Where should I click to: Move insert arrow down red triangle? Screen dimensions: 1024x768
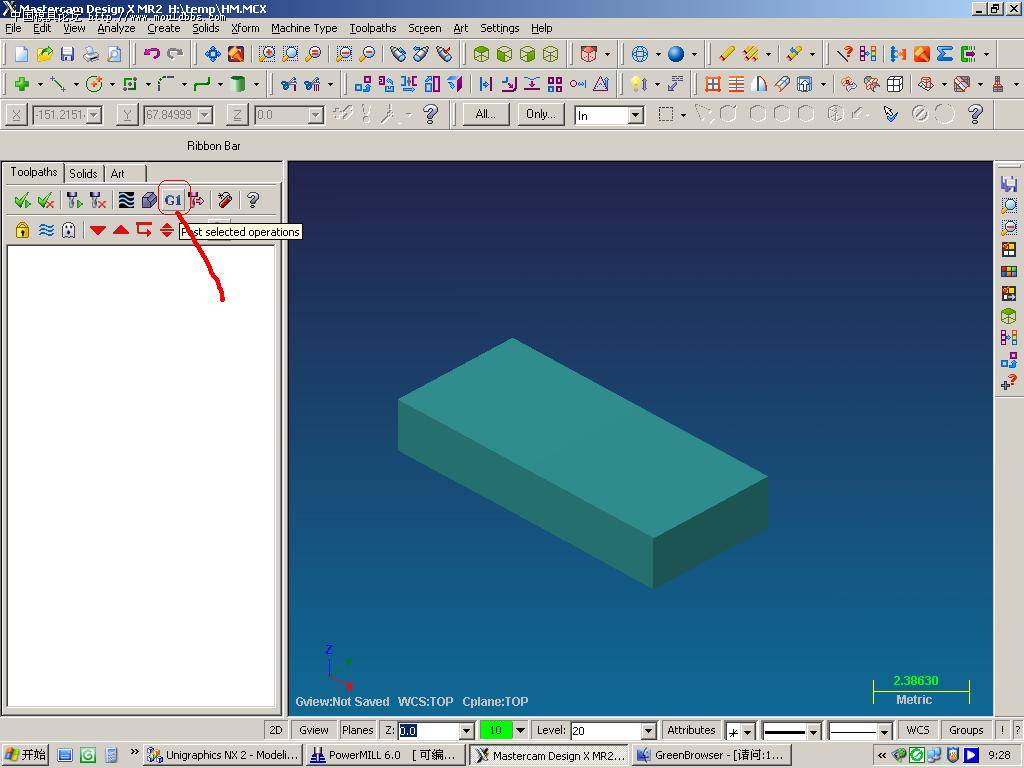(x=98, y=230)
